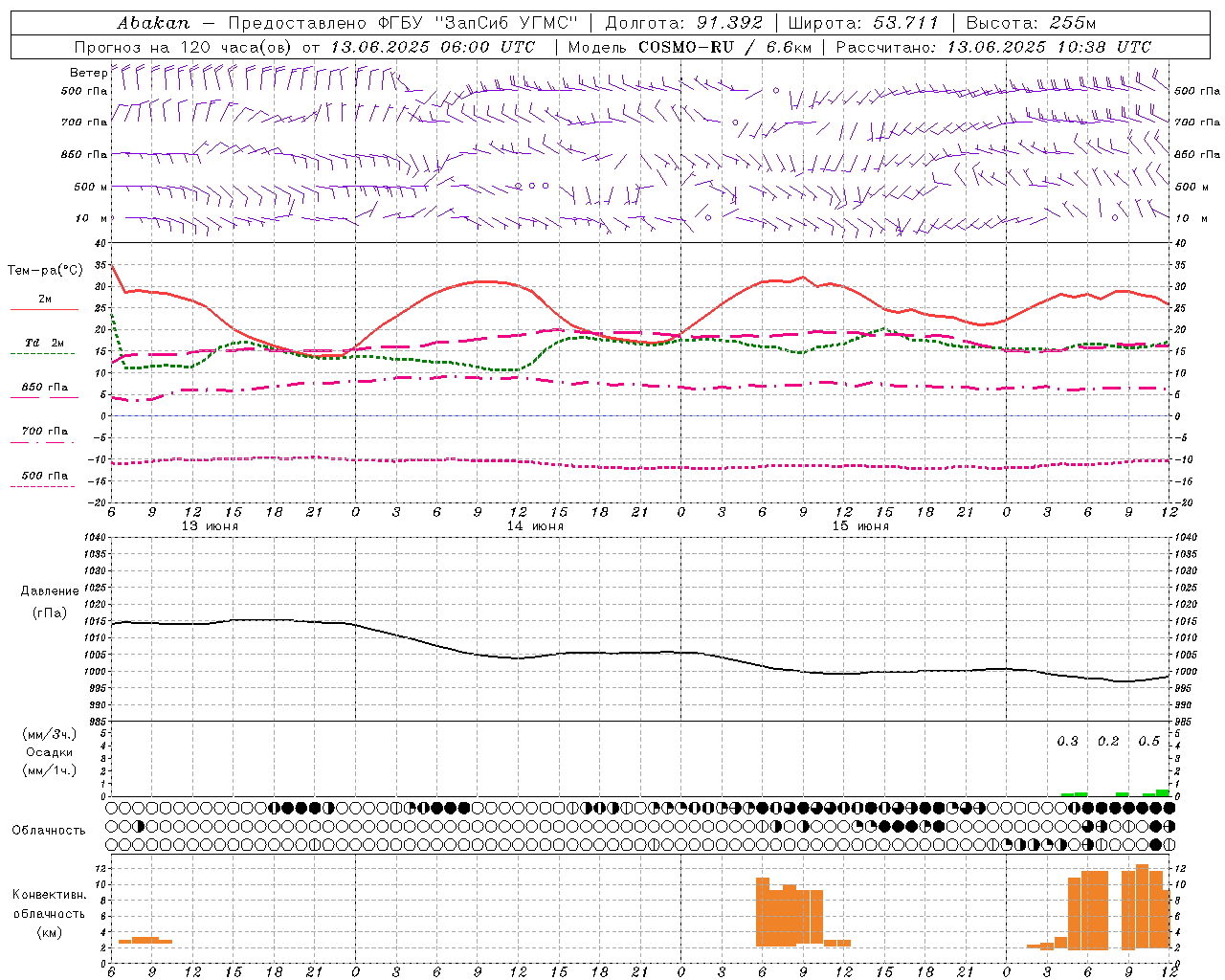The height and width of the screenshot is (980, 1225).
Task: Click the (мм/3ч.) precipitation unit label
Action: tap(50, 735)
